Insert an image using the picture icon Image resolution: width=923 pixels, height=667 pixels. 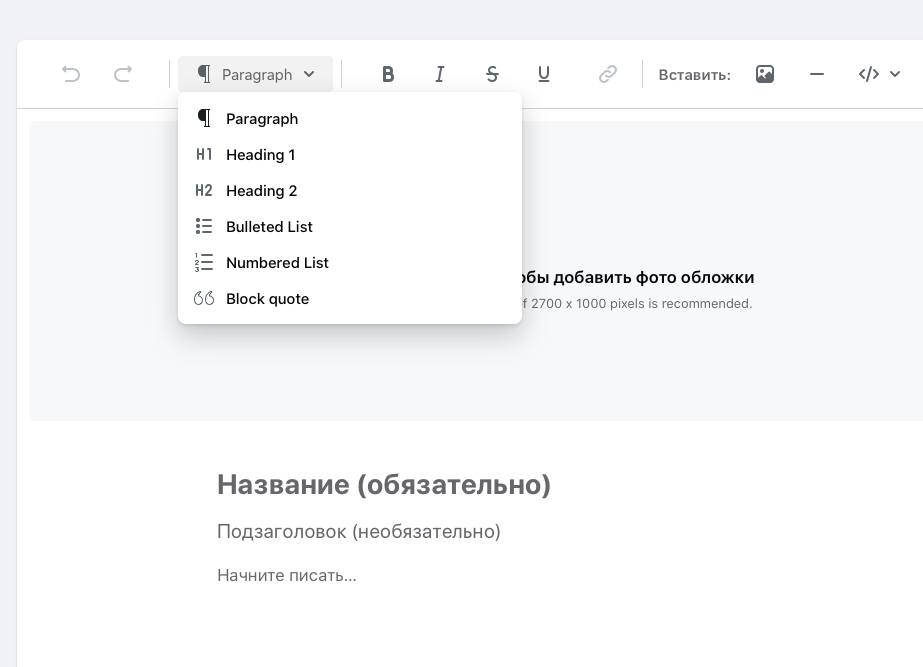click(765, 74)
